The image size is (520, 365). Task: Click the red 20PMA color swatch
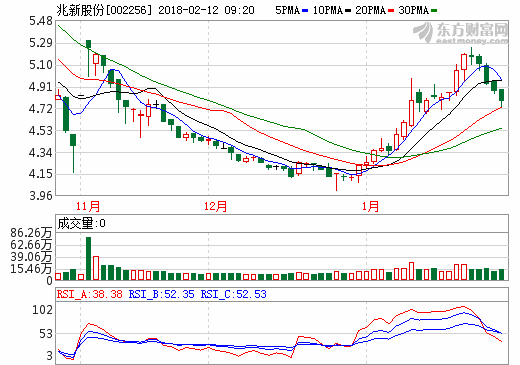[391, 11]
